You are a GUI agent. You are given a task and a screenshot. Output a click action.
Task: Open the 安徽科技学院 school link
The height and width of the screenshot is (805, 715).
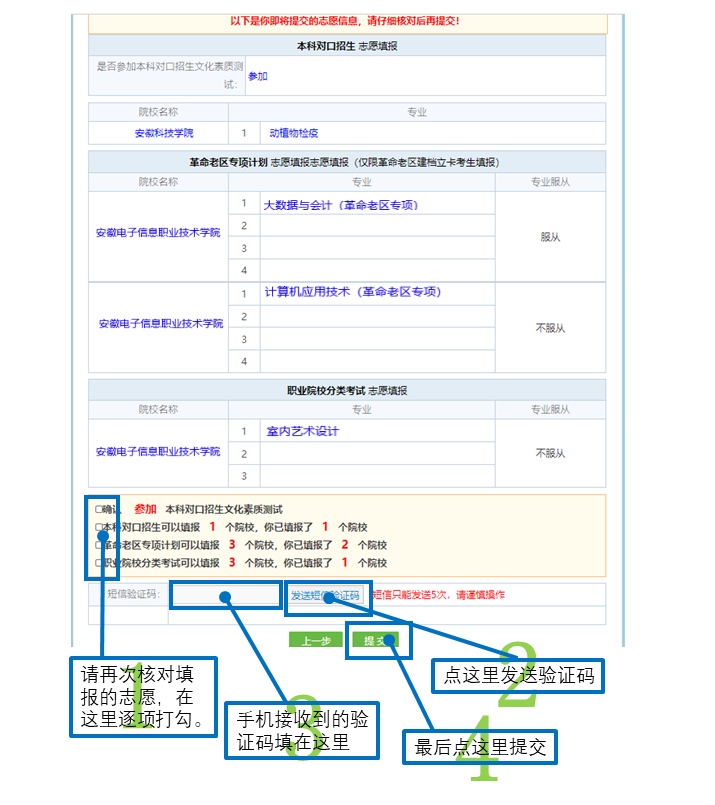pos(164,133)
